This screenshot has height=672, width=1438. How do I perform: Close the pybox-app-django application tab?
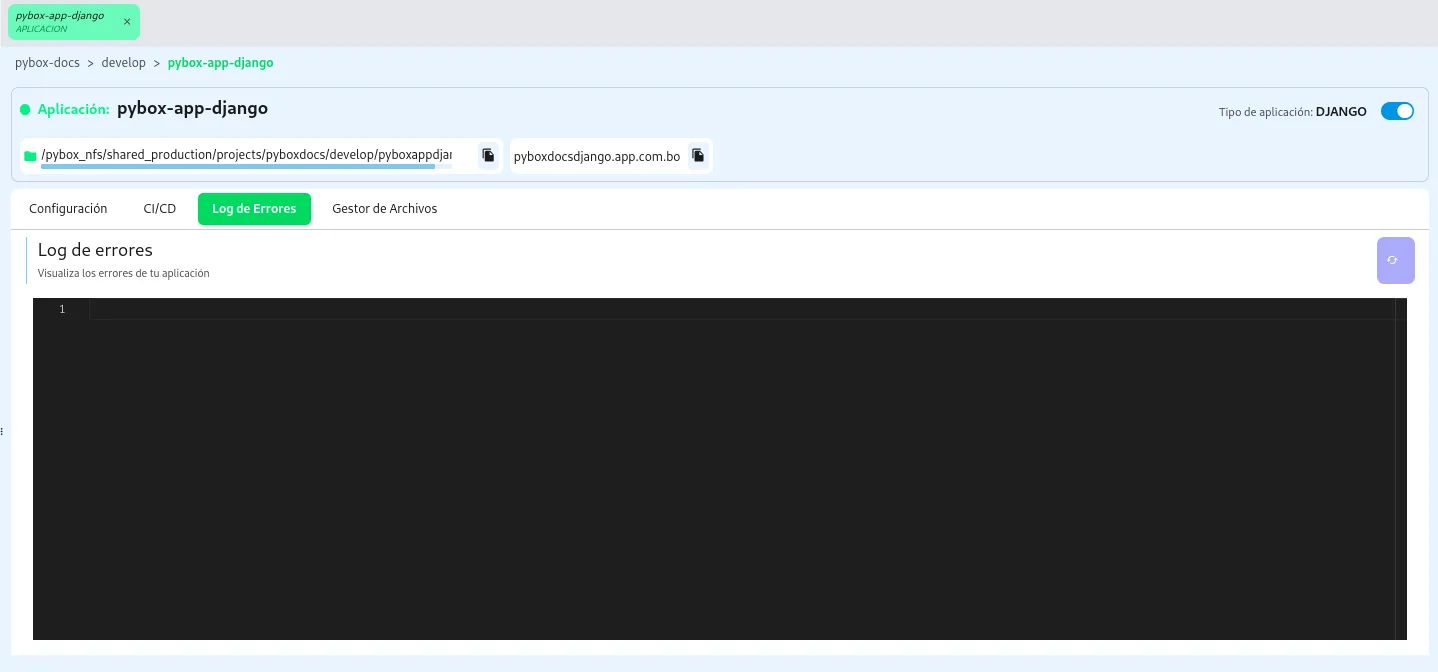127,22
